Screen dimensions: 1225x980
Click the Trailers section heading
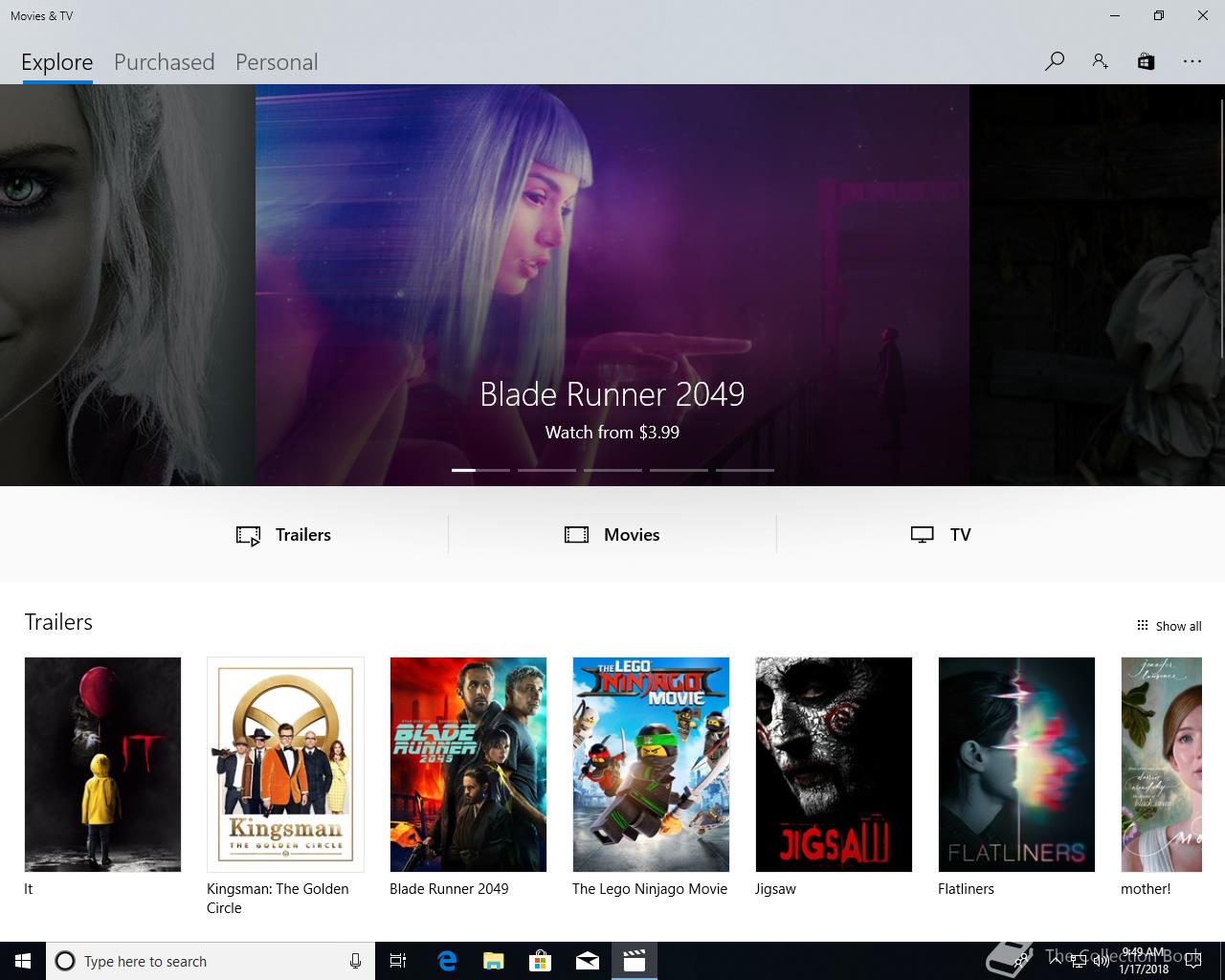(58, 622)
